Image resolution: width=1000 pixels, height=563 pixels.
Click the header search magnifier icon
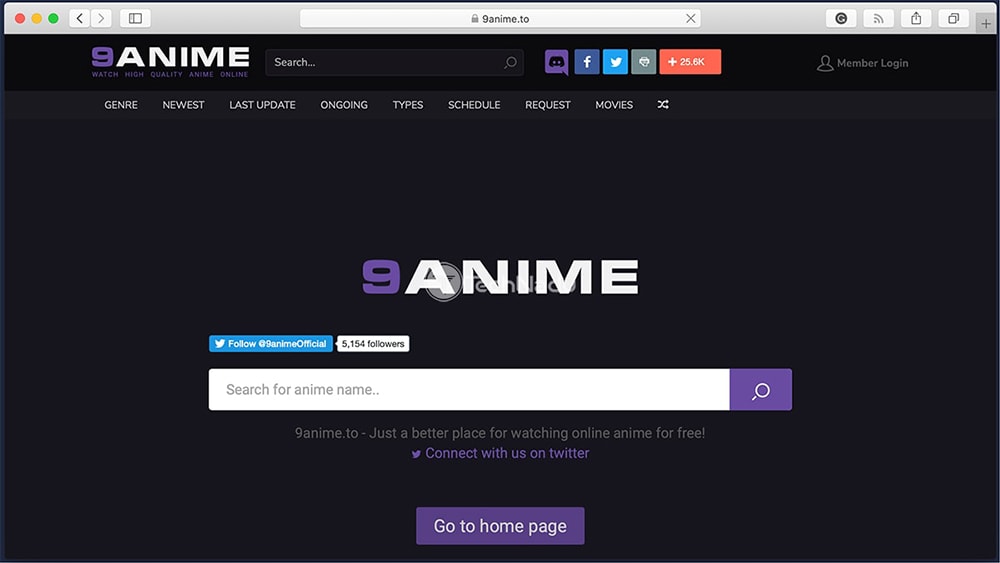(x=510, y=62)
